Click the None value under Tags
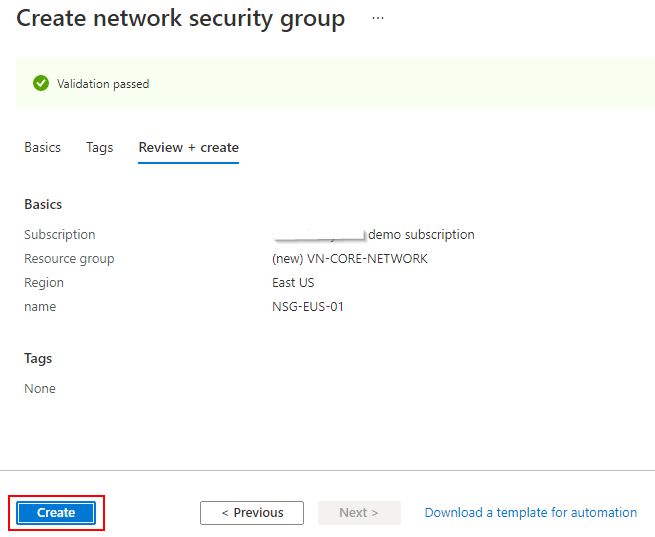This screenshot has height=537, width=655. click(40, 388)
